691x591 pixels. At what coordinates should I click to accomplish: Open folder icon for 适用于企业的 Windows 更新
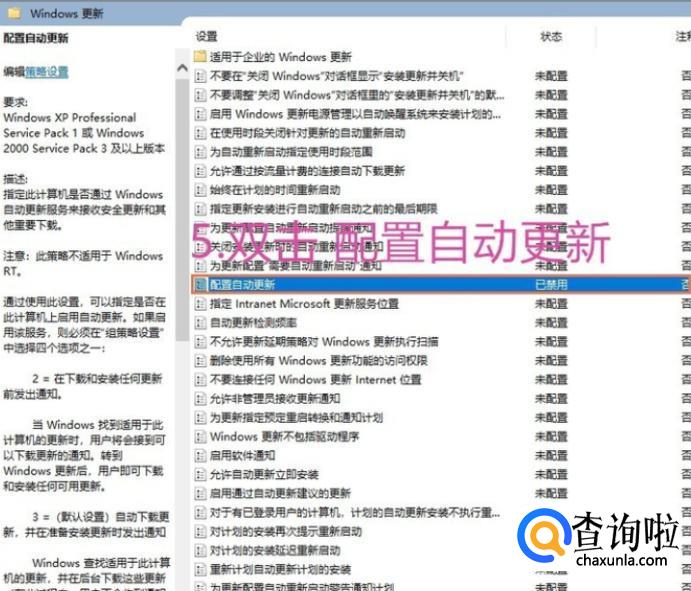tap(200, 56)
